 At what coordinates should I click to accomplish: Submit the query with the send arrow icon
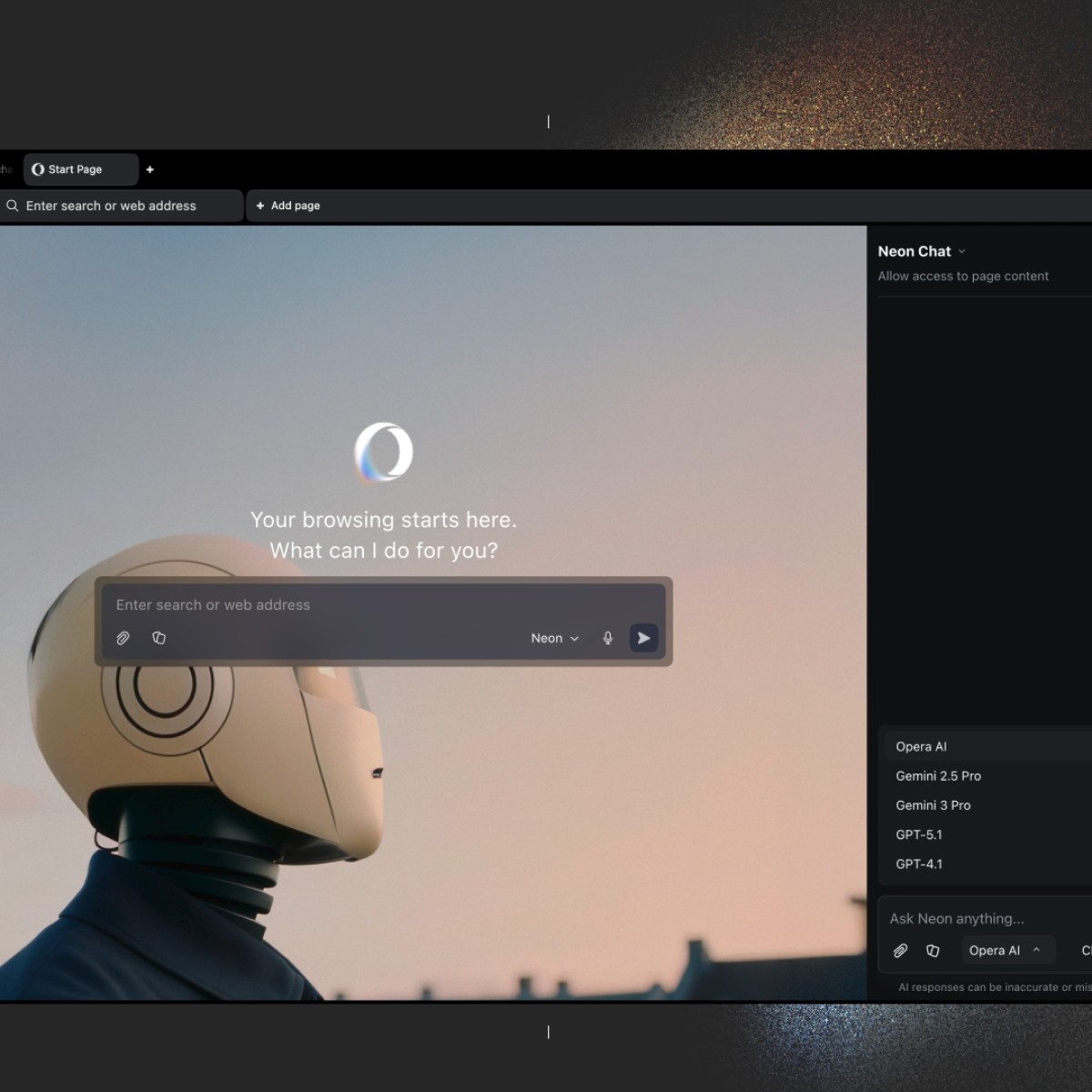(643, 638)
